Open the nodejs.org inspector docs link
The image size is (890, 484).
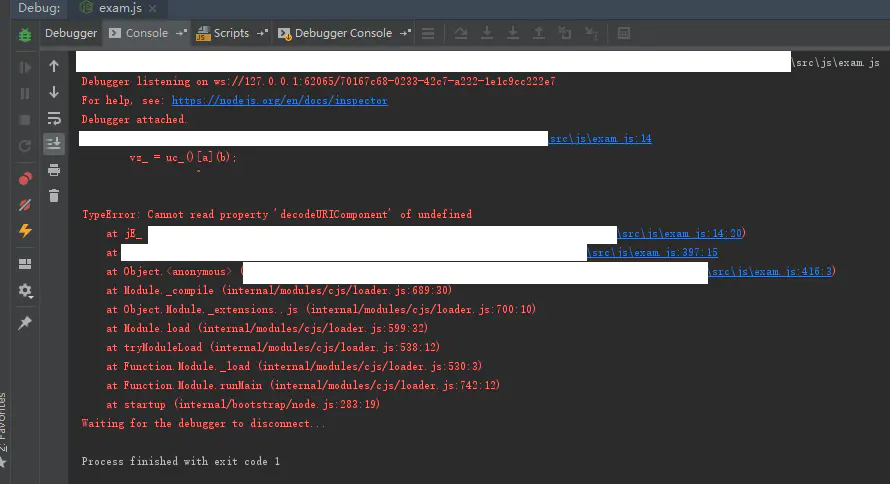pos(280,100)
